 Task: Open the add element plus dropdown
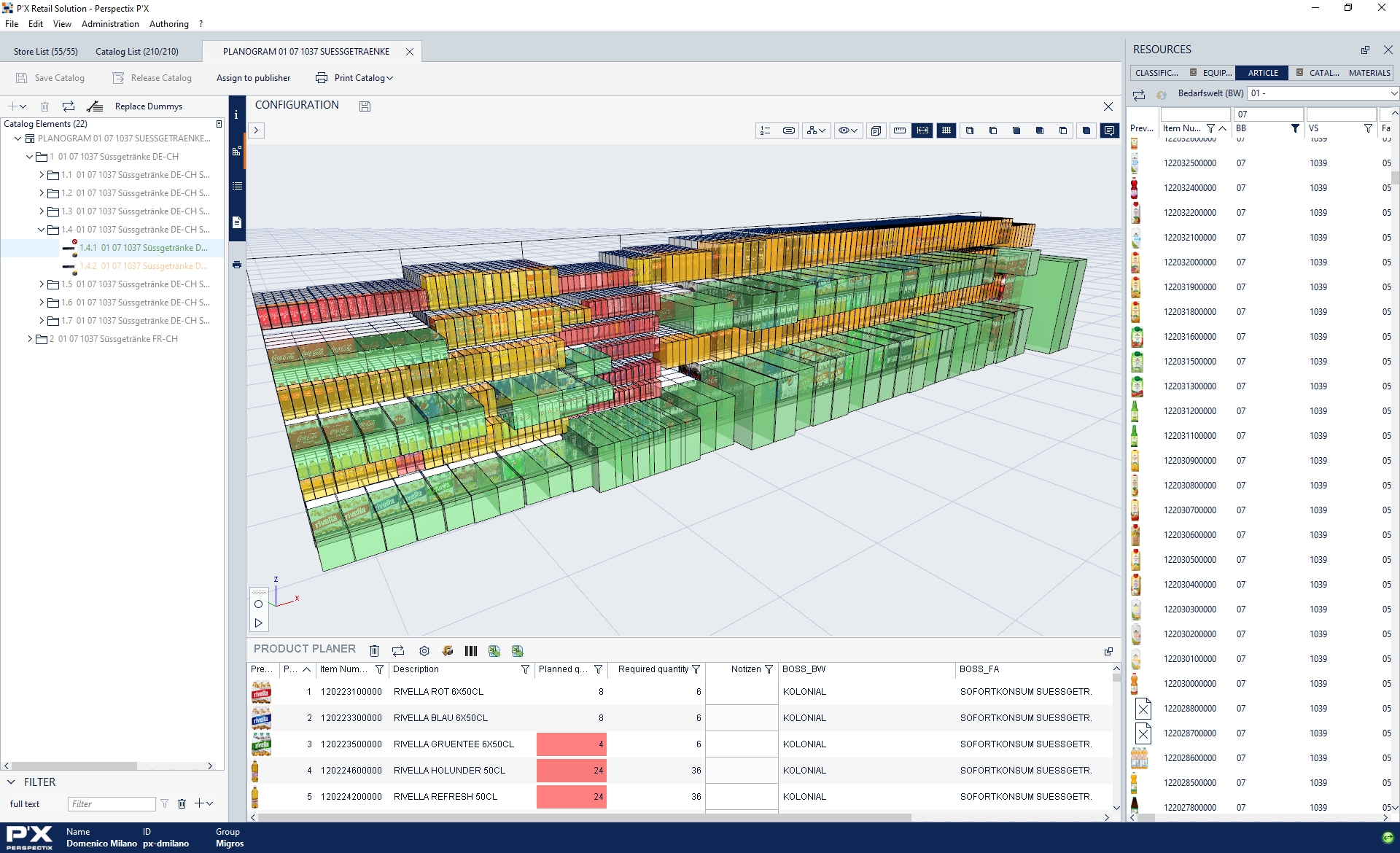[17, 106]
